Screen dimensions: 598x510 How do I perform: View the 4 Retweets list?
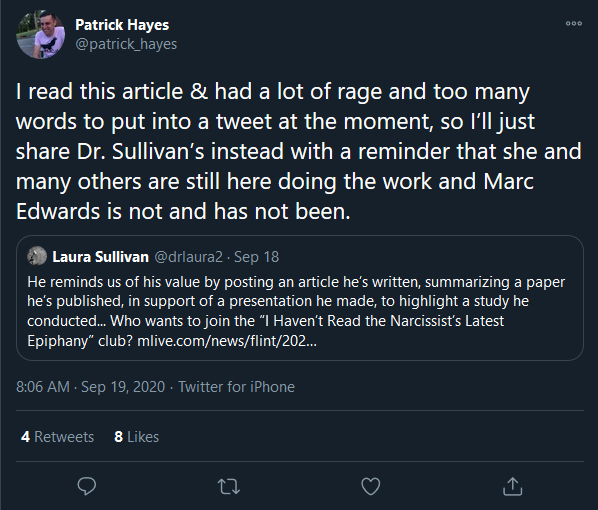[58, 437]
